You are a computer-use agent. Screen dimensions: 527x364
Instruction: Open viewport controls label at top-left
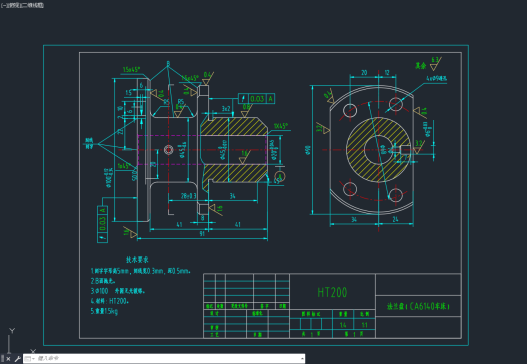(22, 5)
